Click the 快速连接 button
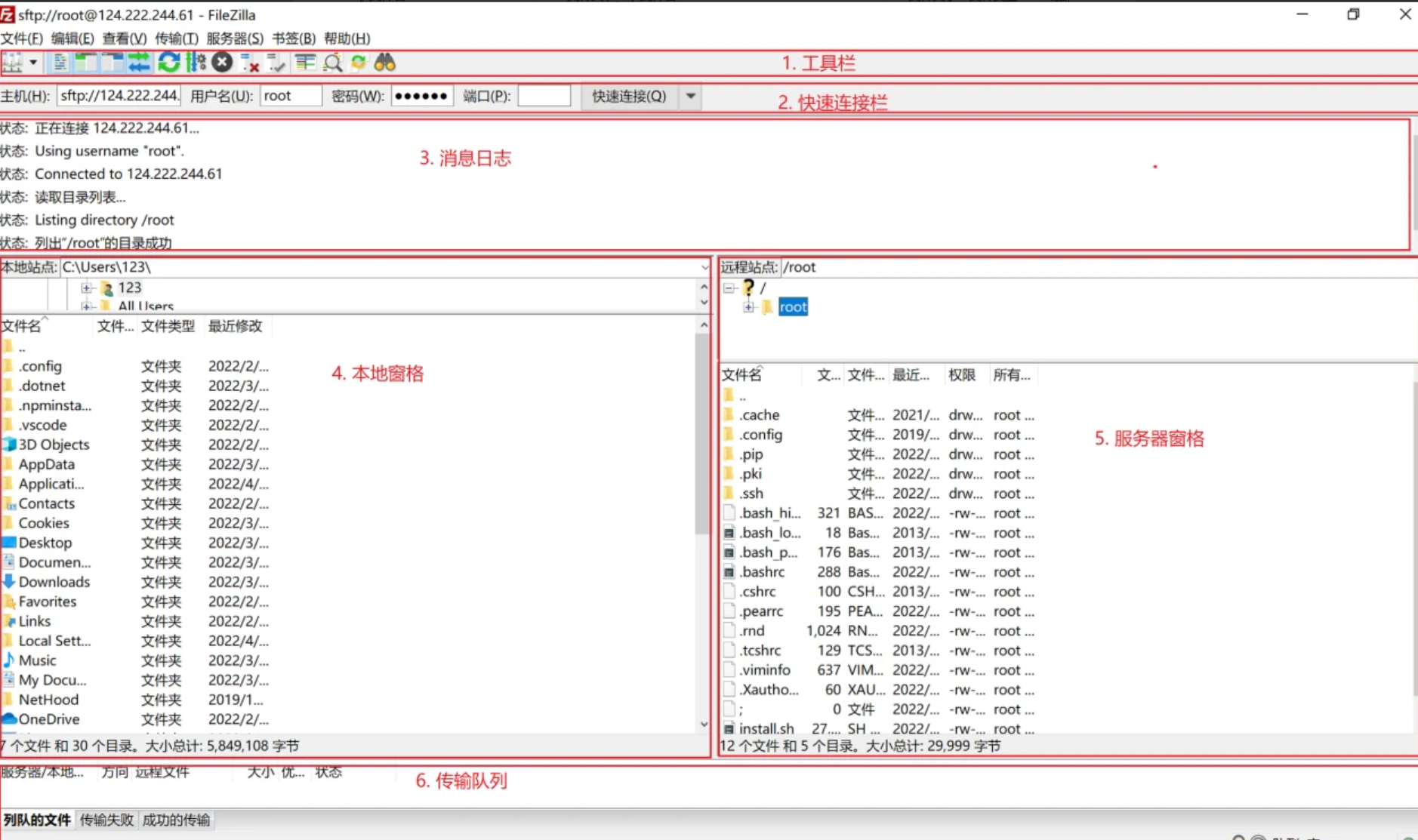 [x=627, y=96]
